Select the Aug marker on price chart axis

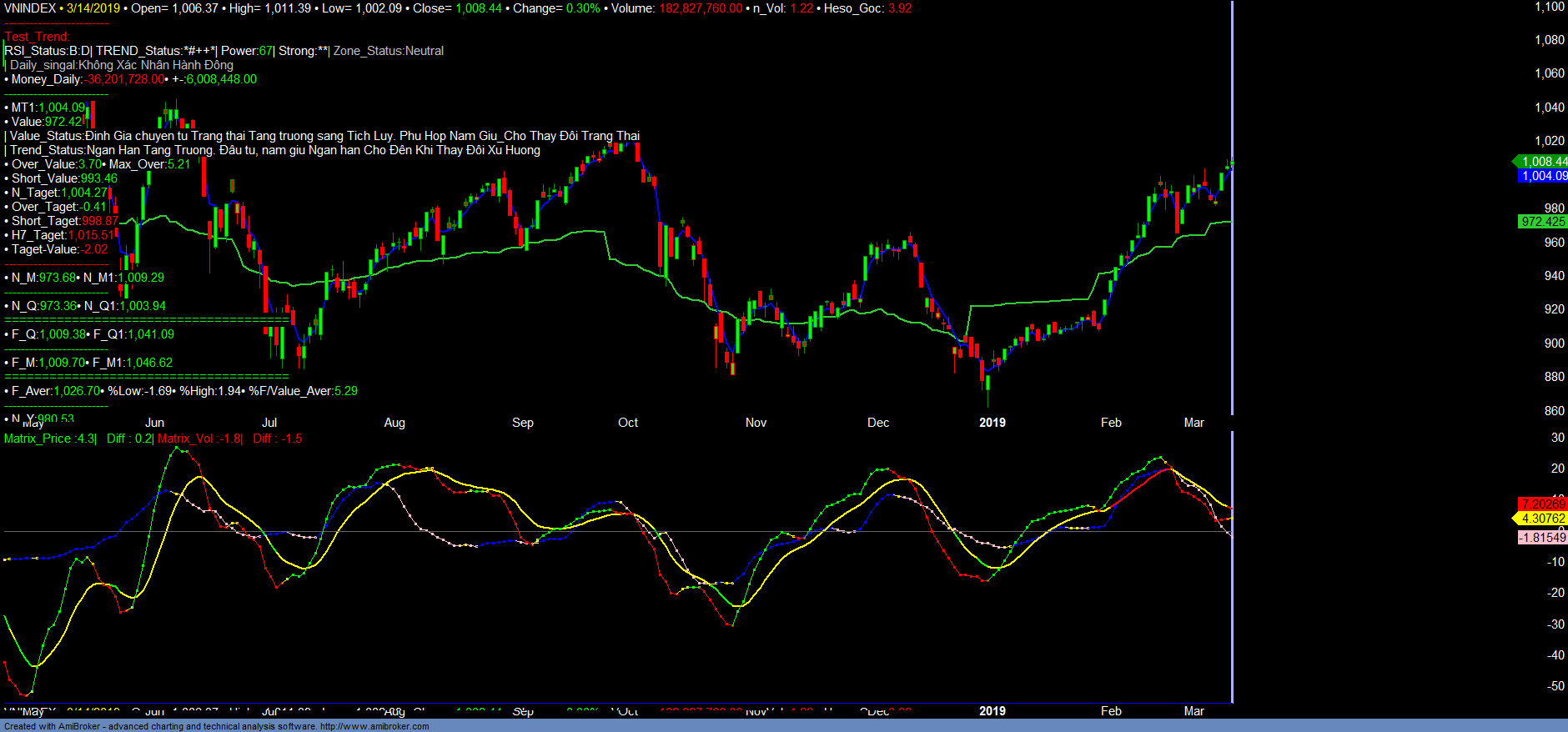point(395,423)
